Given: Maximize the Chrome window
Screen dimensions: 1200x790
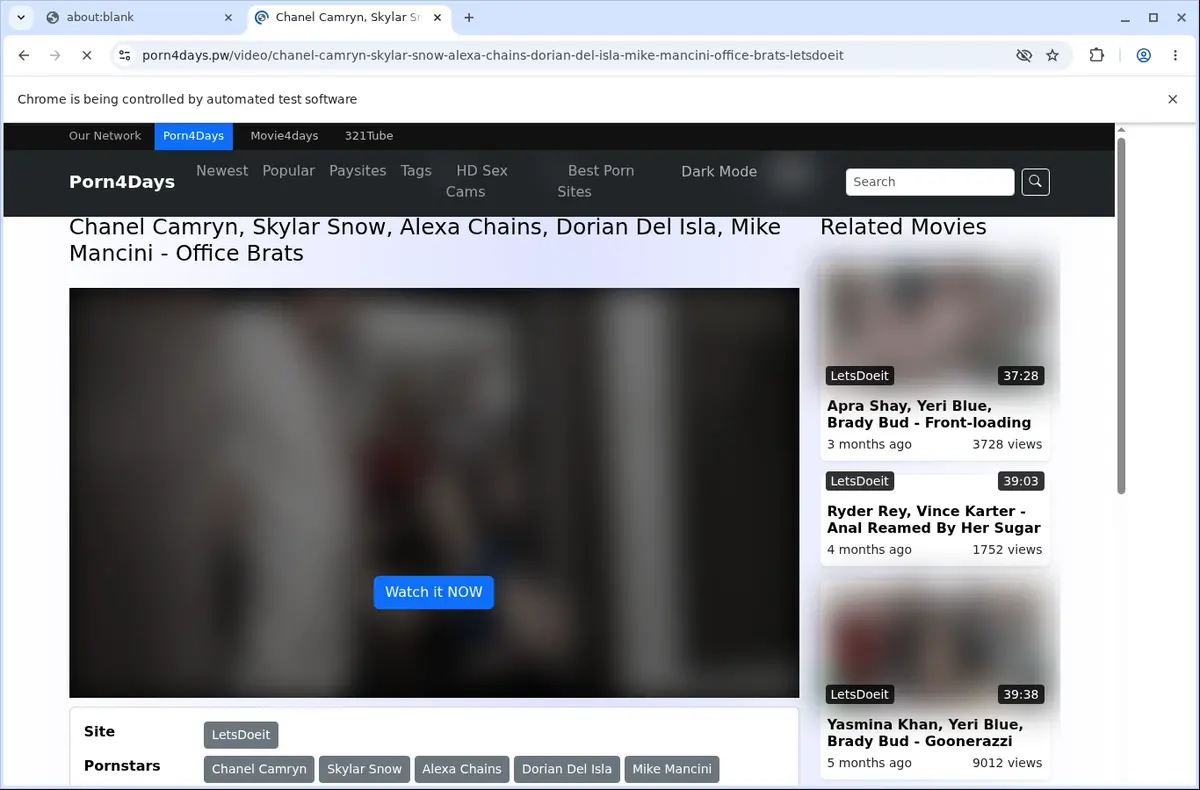Looking at the screenshot, I should 1153,17.
